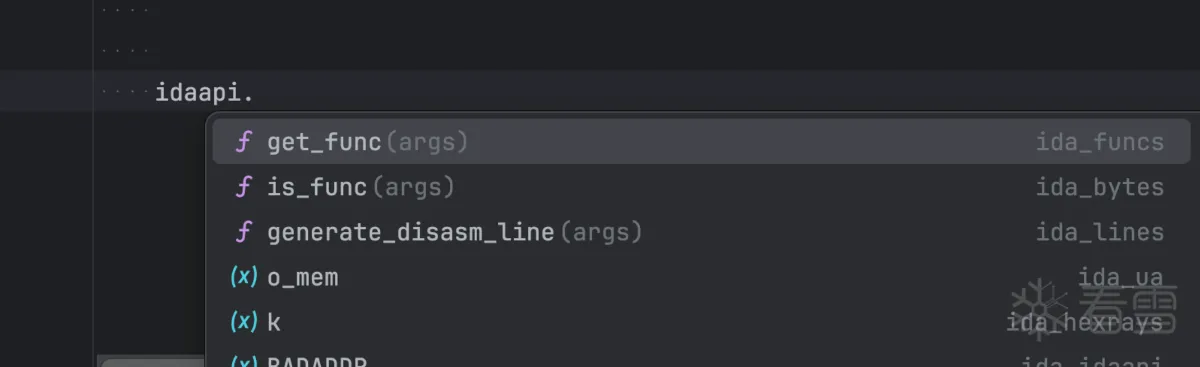The height and width of the screenshot is (367, 1200).
Task: Choose the k variable suggestion
Action: coord(701,322)
